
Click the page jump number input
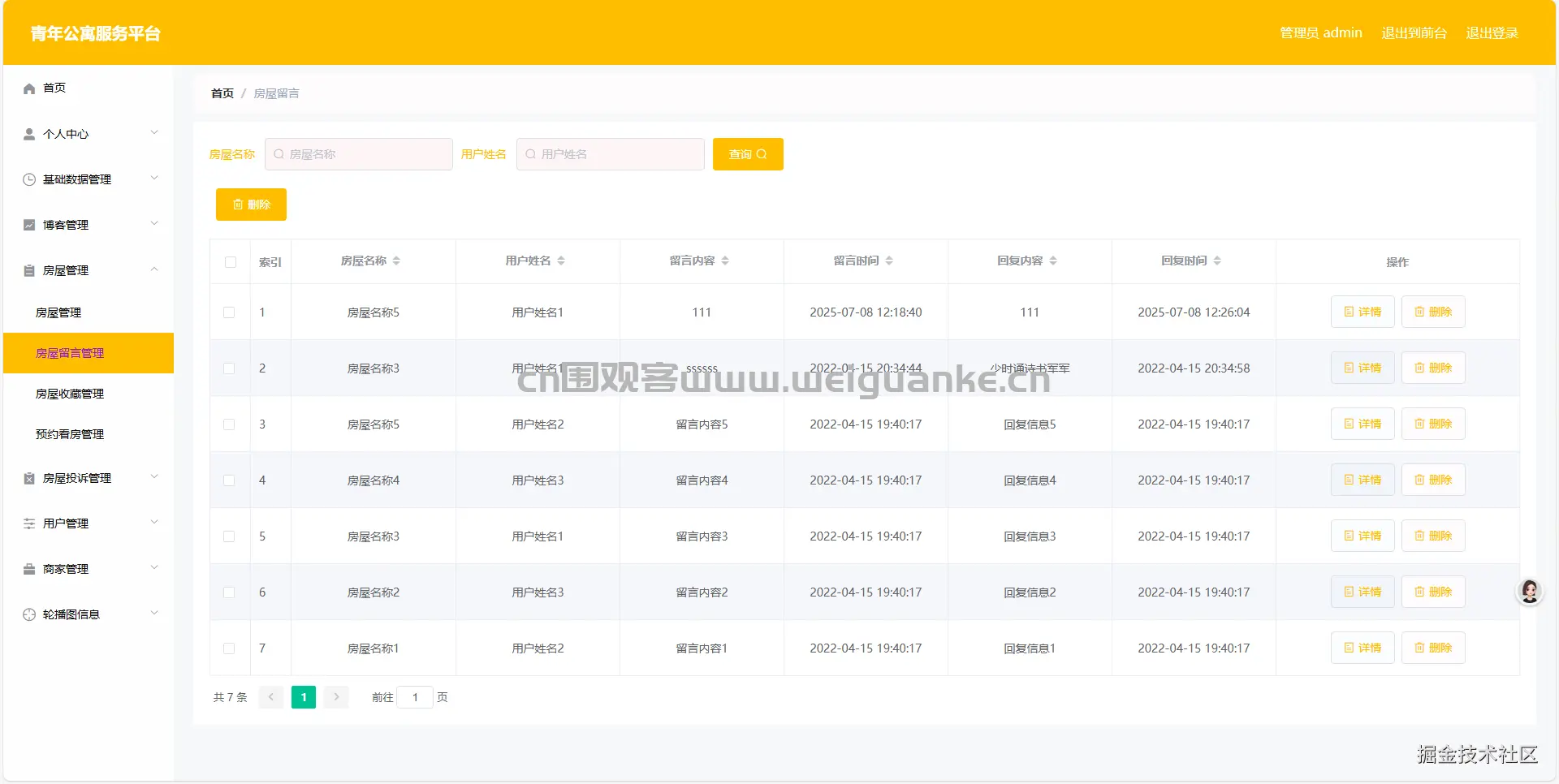pos(415,697)
